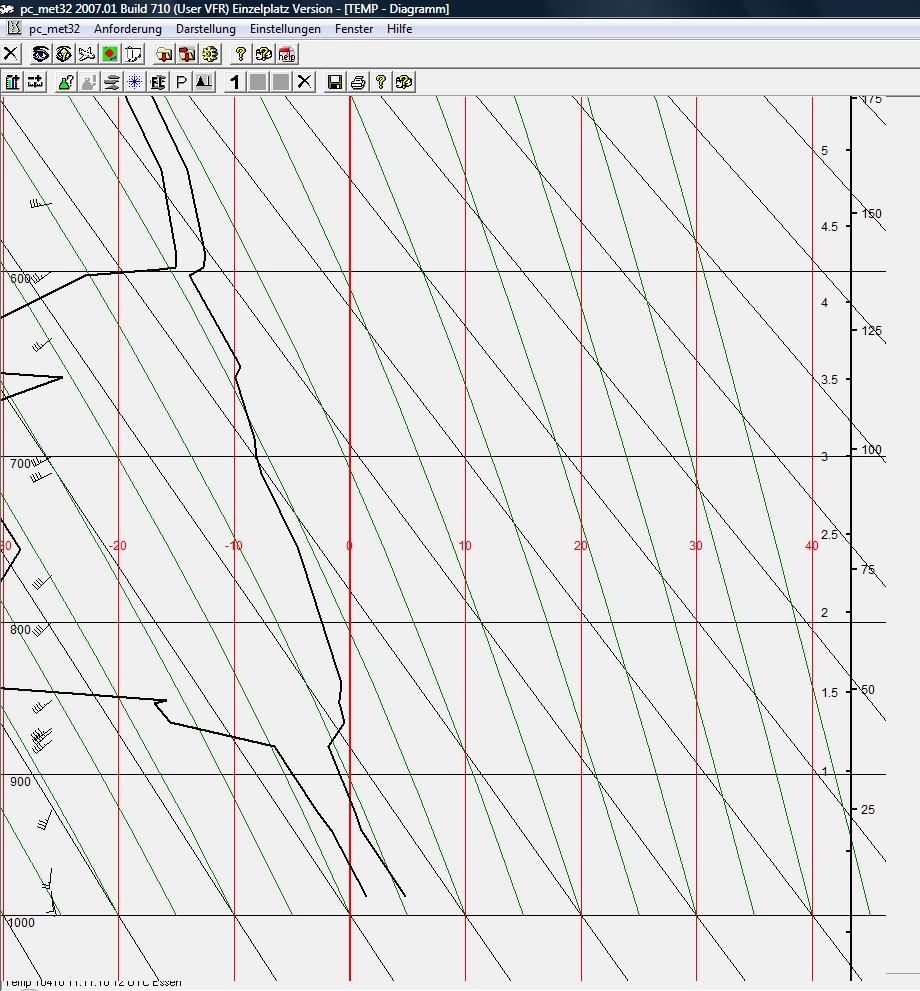This screenshot has width=920, height=991.
Task: Click the folder with download arrow icon
Action: point(164,54)
